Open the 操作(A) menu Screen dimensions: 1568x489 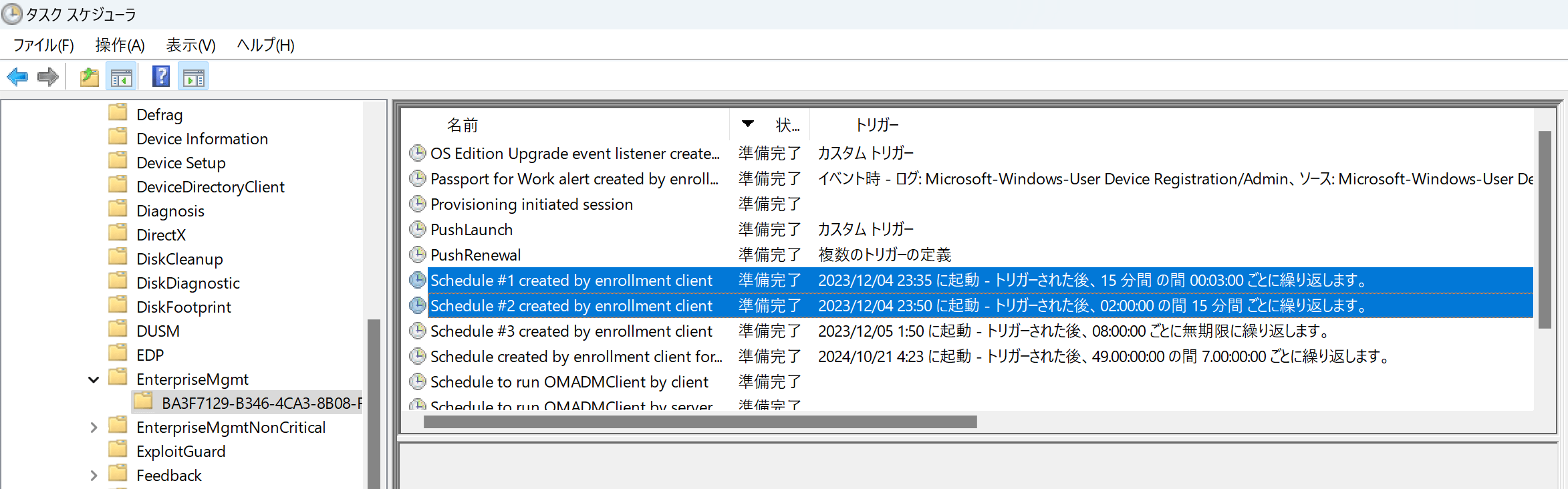[120, 45]
